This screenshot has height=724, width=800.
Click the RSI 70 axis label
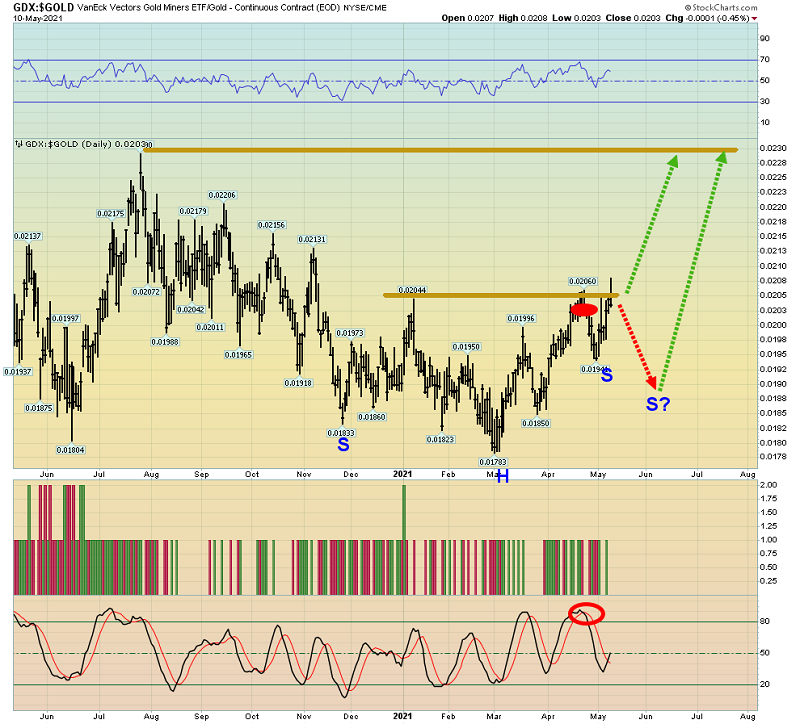(764, 59)
